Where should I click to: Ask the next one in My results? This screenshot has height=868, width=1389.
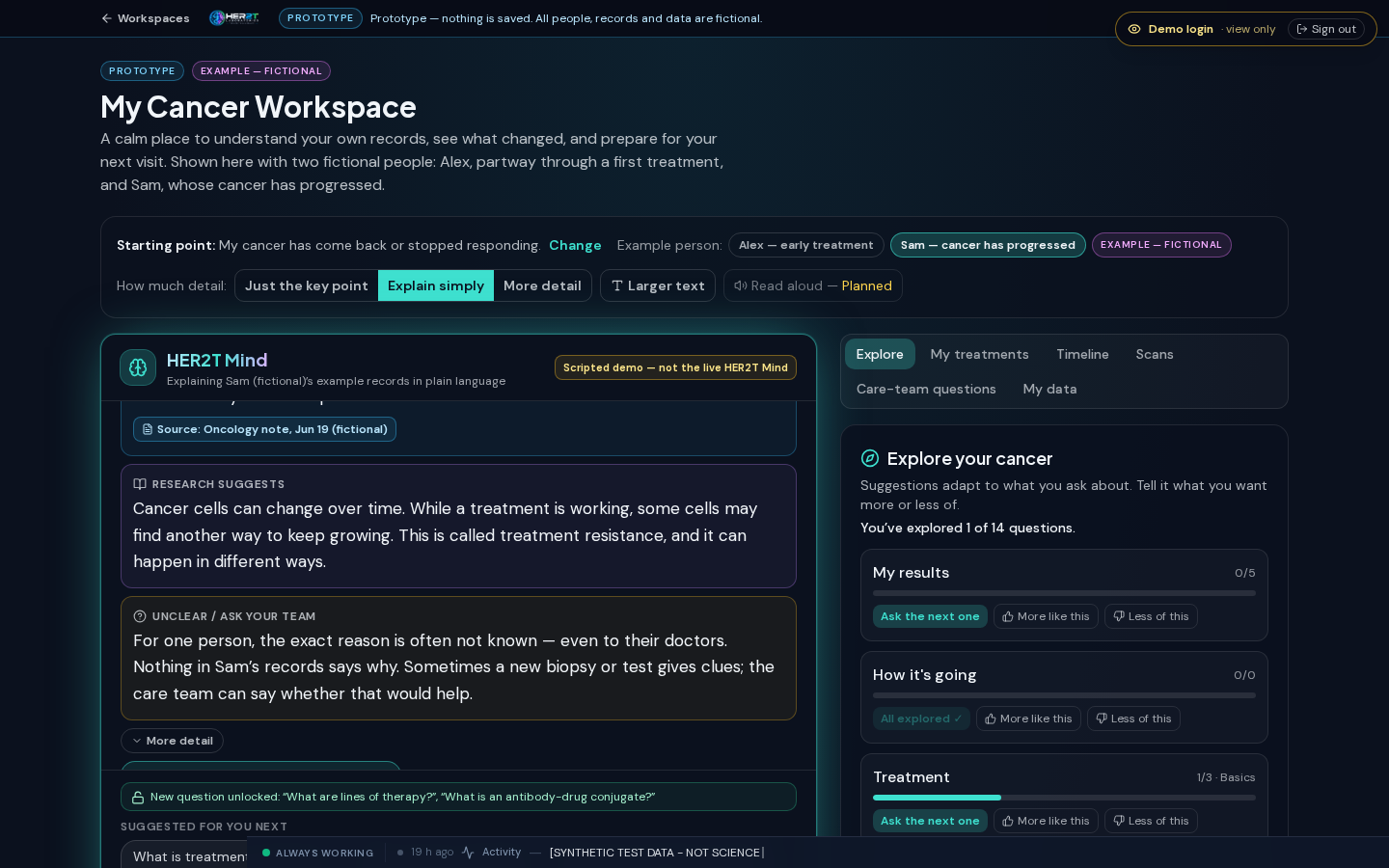pos(930,616)
